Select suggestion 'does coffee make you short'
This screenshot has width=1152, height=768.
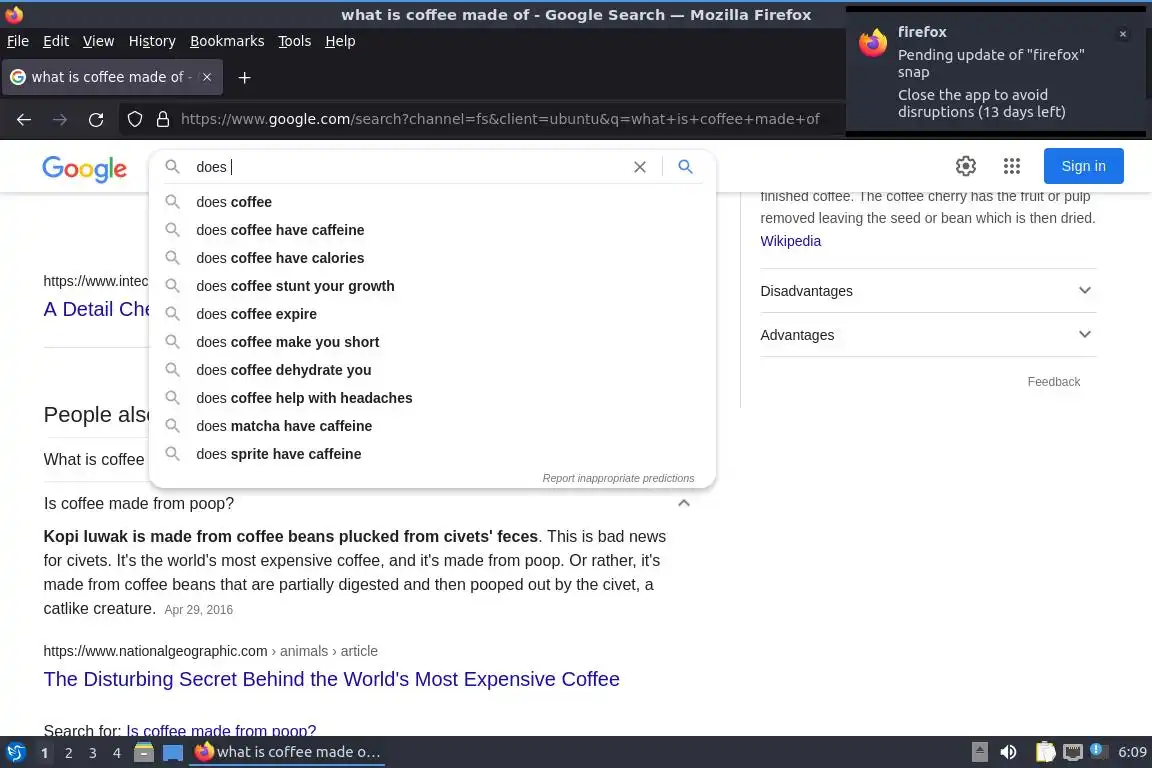pos(432,342)
